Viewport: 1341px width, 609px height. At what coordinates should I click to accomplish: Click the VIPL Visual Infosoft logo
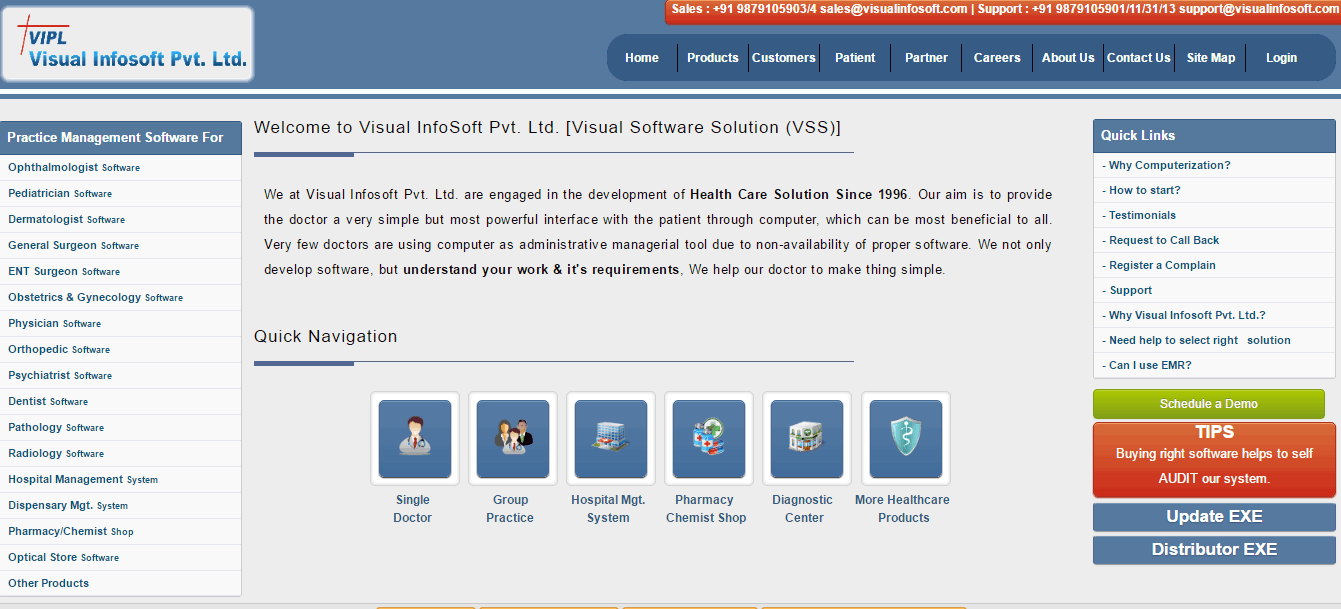(127, 44)
